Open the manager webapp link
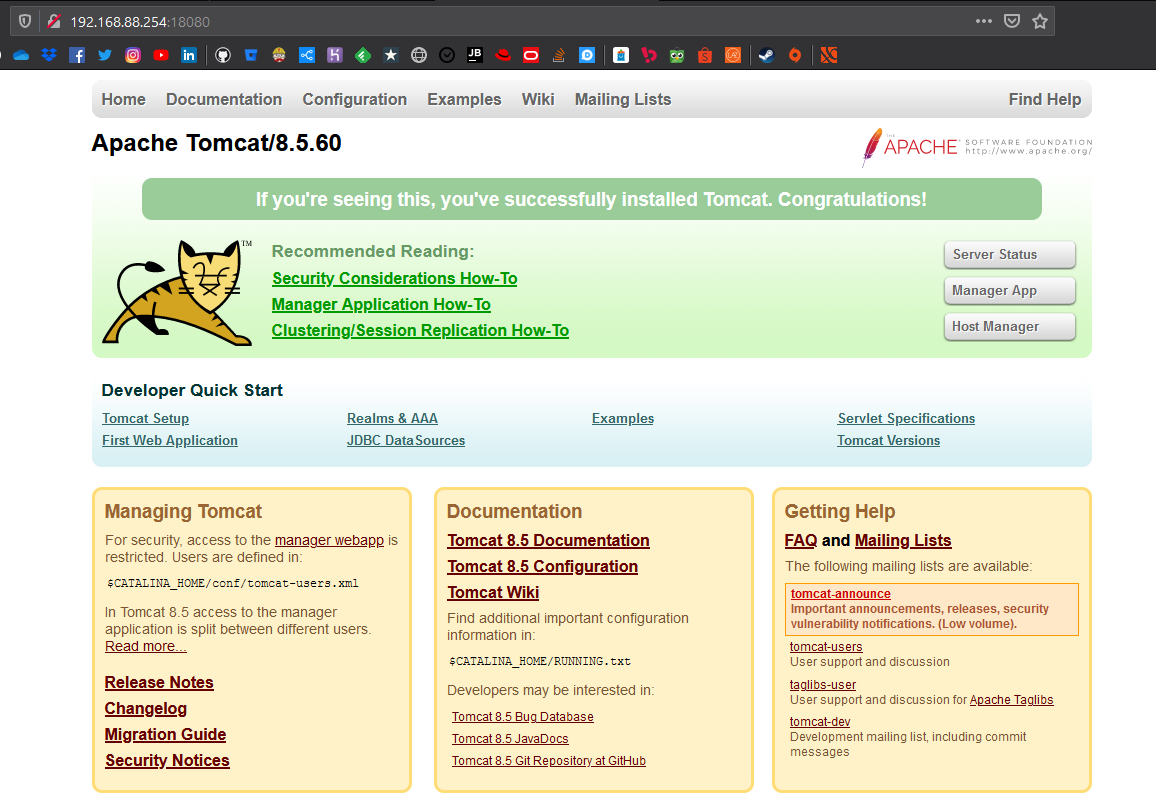The image size is (1156, 803). click(x=330, y=540)
